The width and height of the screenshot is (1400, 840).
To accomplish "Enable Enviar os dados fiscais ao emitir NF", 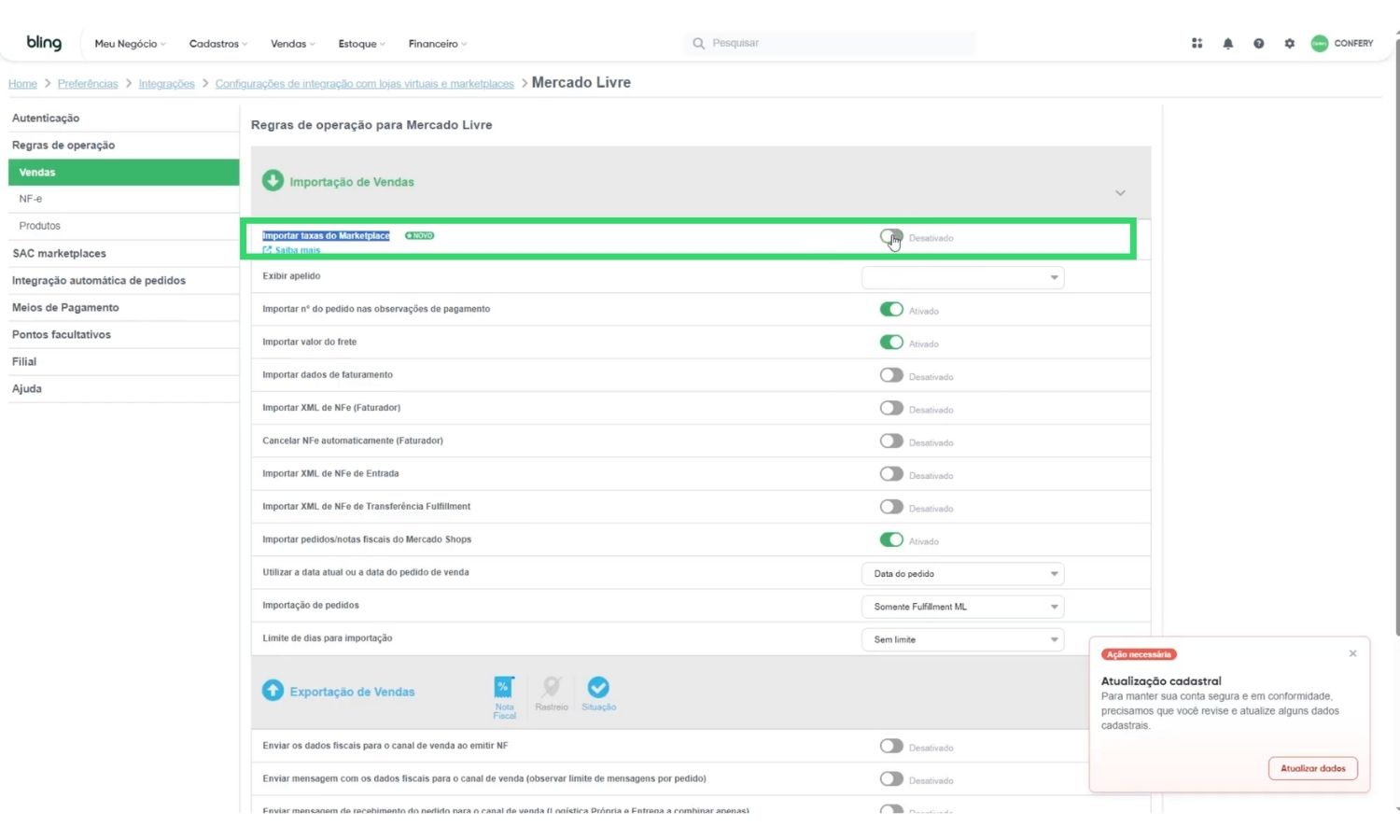I will (x=891, y=746).
